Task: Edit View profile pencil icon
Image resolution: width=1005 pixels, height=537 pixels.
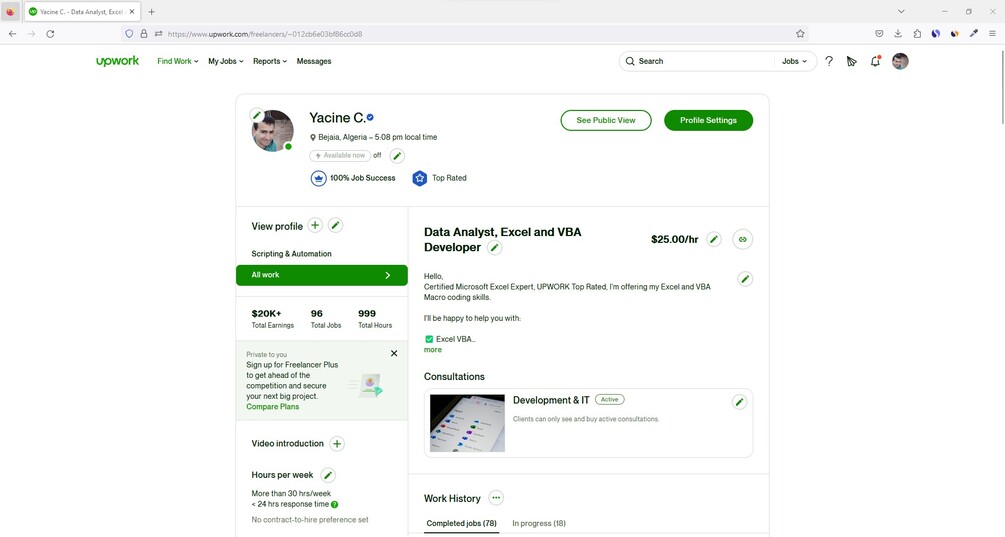Action: point(335,226)
